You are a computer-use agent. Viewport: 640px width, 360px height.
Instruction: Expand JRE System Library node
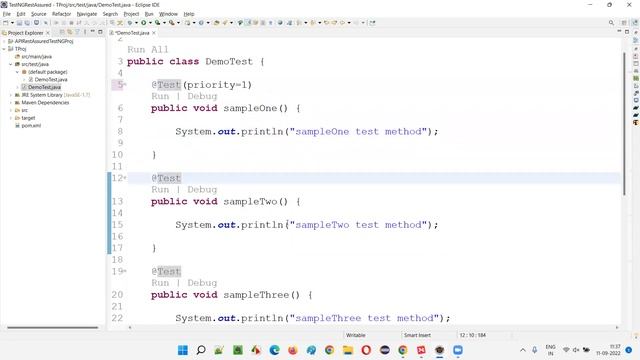[11, 95]
